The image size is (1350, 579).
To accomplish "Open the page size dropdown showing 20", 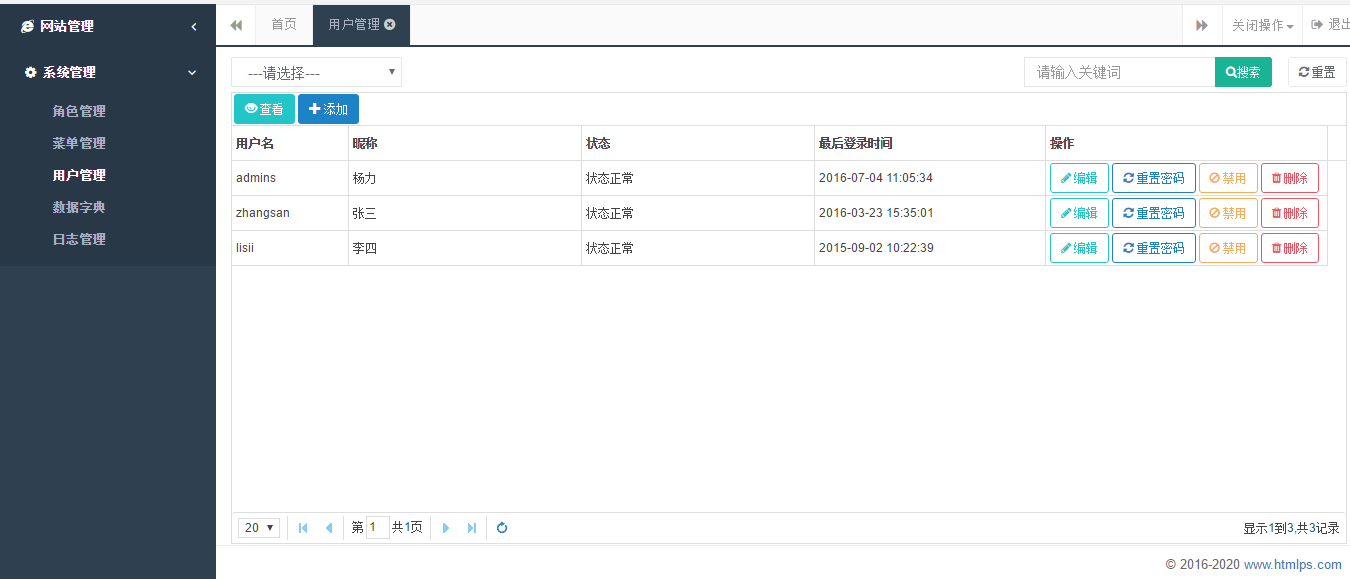I will 259,528.
